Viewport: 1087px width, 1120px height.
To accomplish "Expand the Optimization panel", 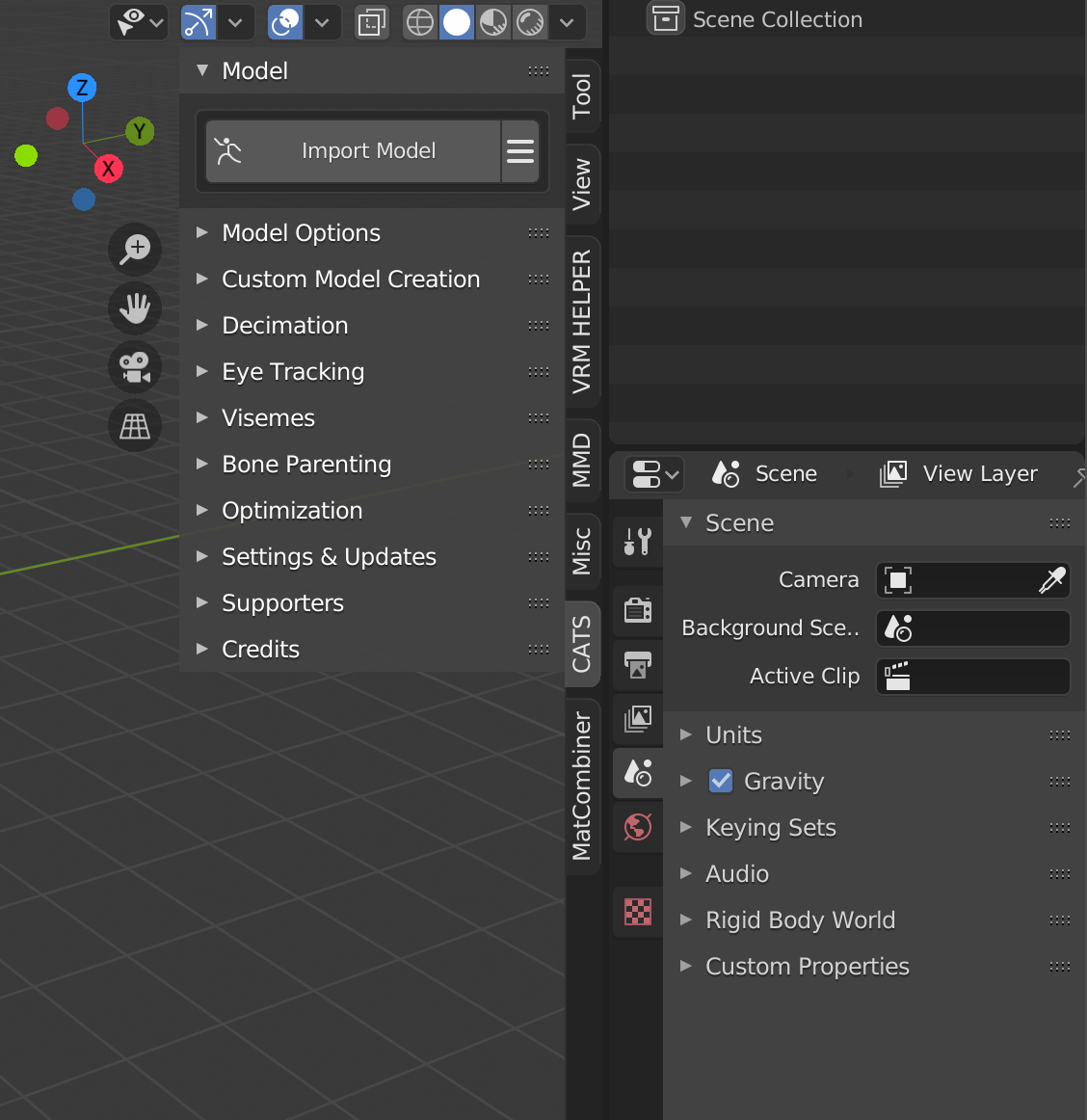I will [372, 511].
